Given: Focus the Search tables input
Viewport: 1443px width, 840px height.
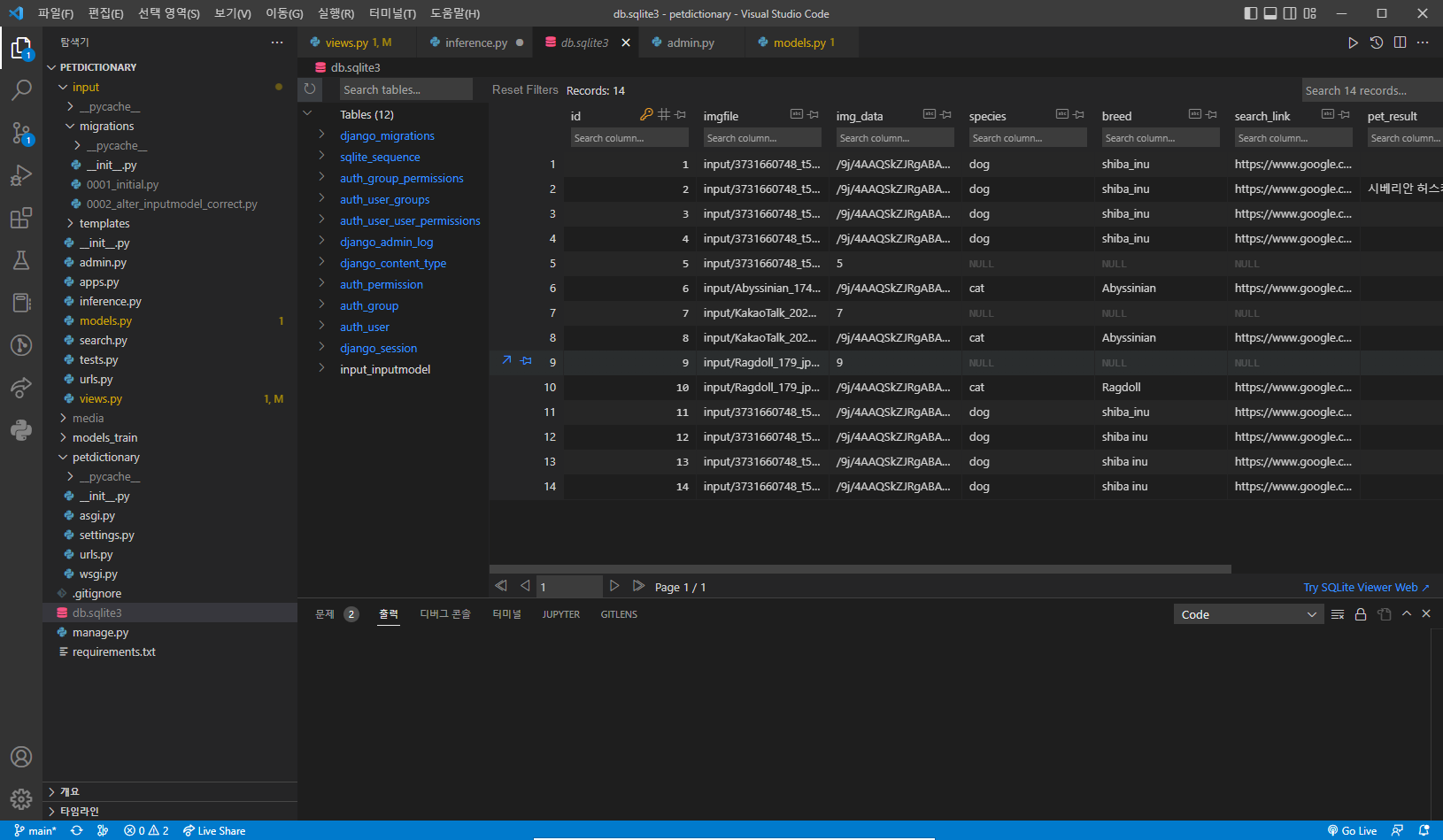Looking at the screenshot, I should click(x=405, y=89).
